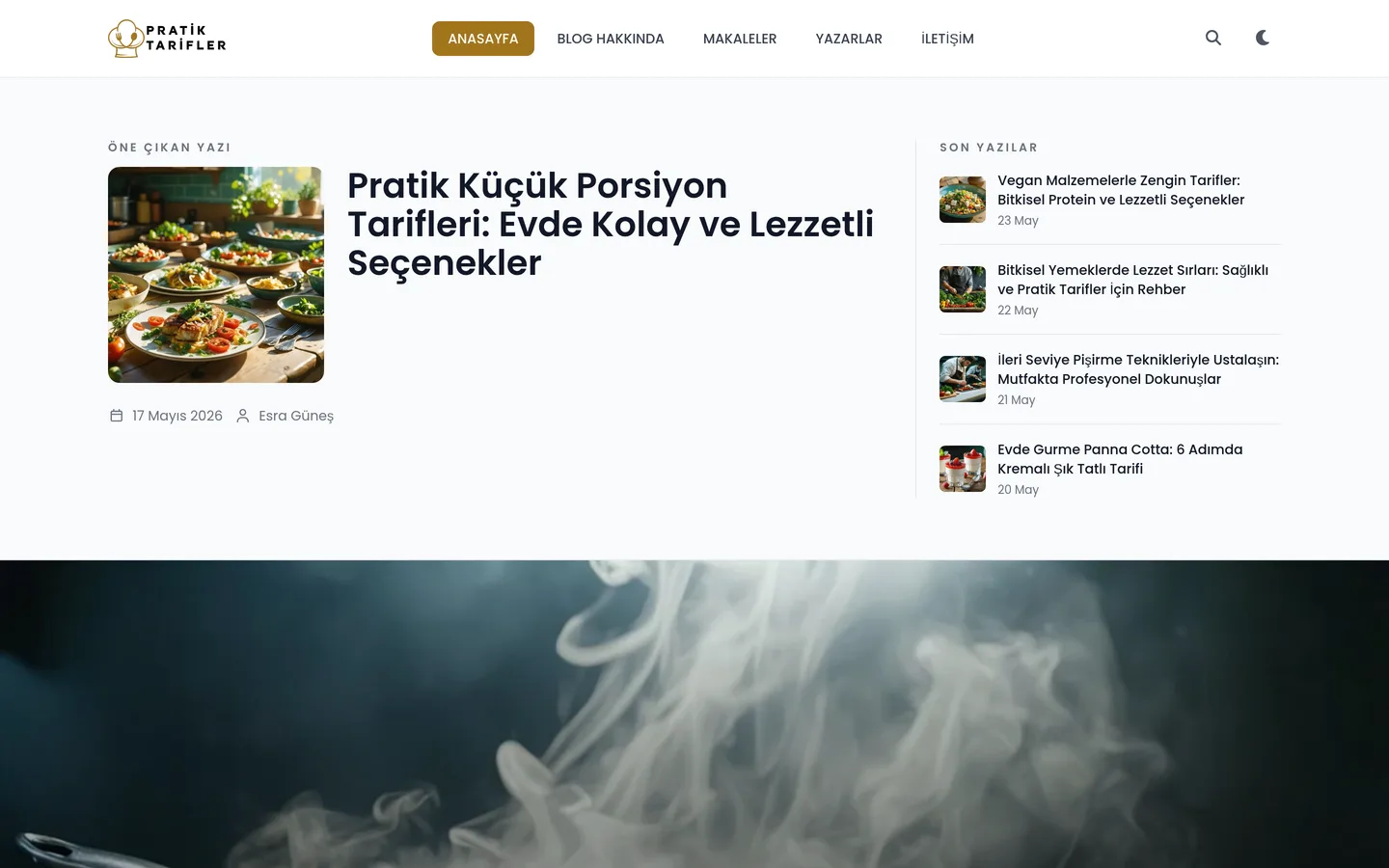This screenshot has width=1389, height=868.
Task: Open the İleri Seviye Pişirme Teknikleriyle Ustalaşın post
Action: pyautogui.click(x=1138, y=369)
